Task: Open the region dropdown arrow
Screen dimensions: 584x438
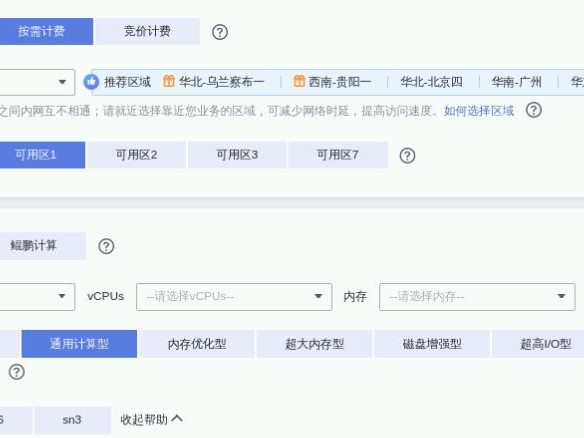Action: tap(62, 82)
